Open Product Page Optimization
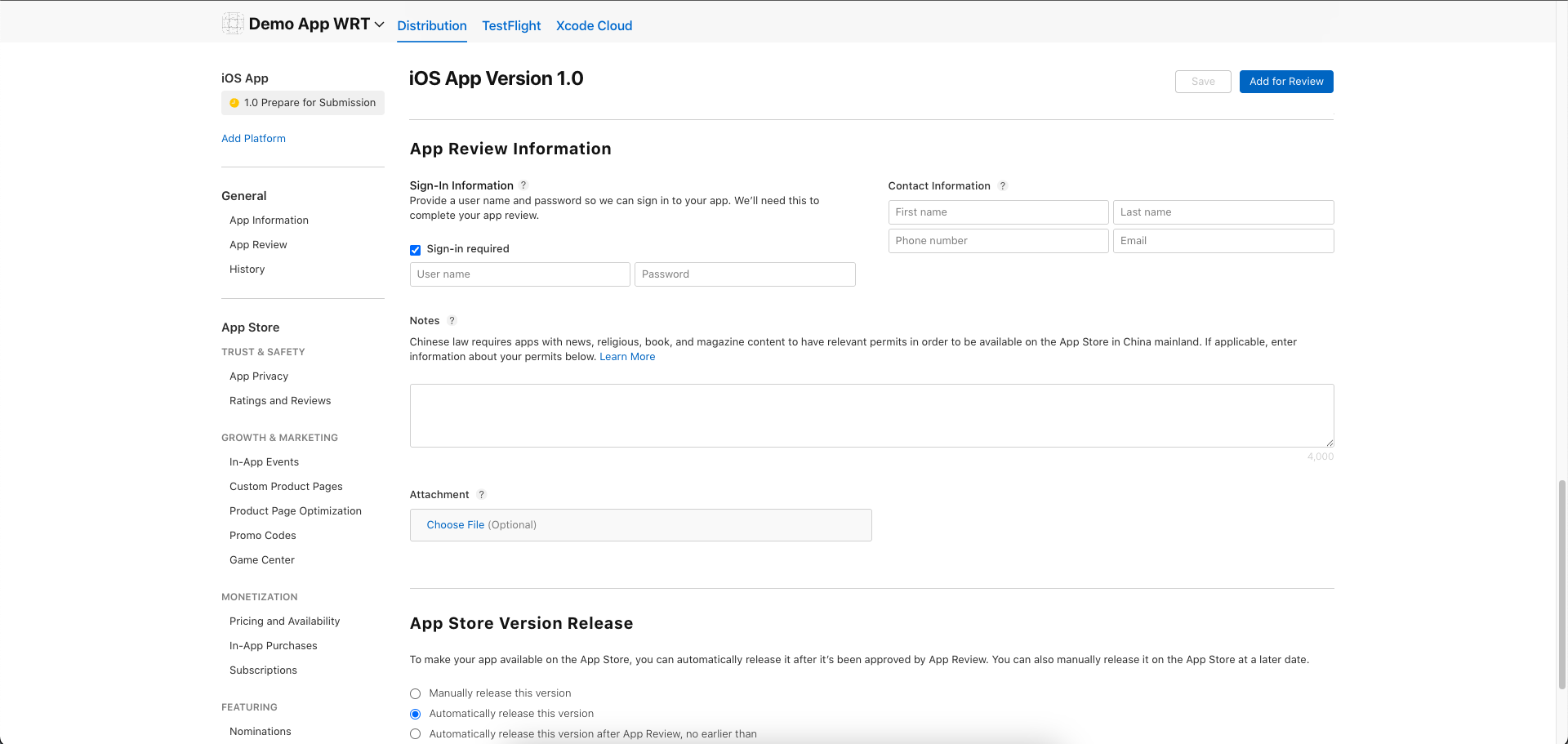The width and height of the screenshot is (1568, 744). tap(296, 511)
